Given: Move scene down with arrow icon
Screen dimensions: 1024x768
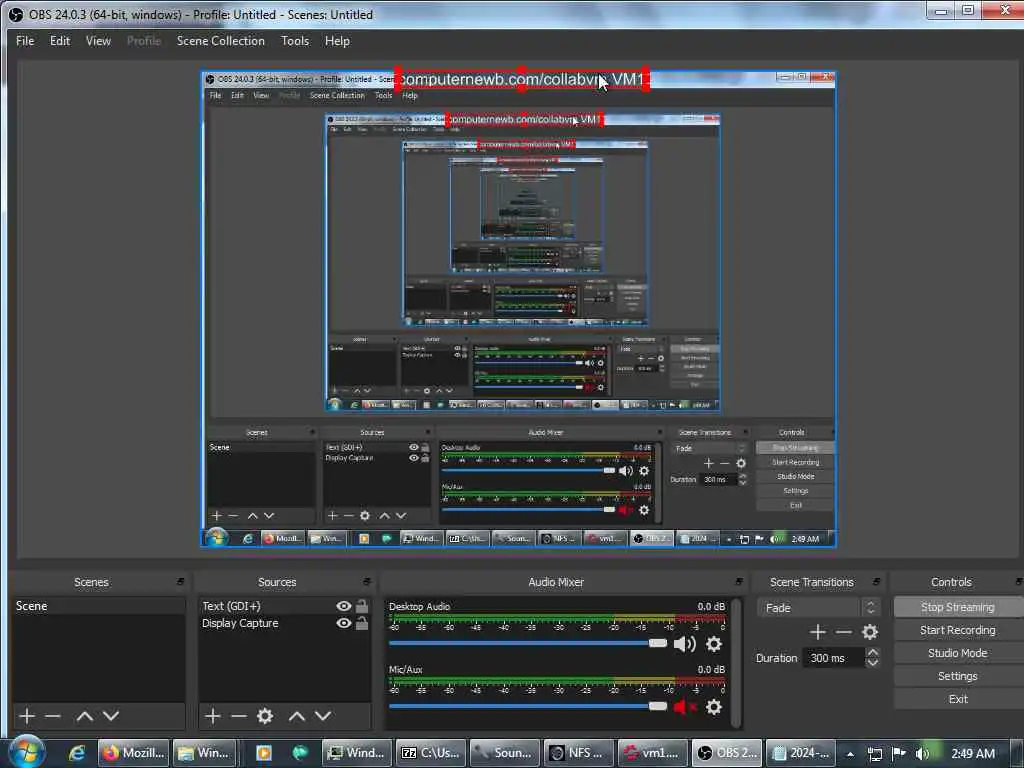Looking at the screenshot, I should click(111, 716).
